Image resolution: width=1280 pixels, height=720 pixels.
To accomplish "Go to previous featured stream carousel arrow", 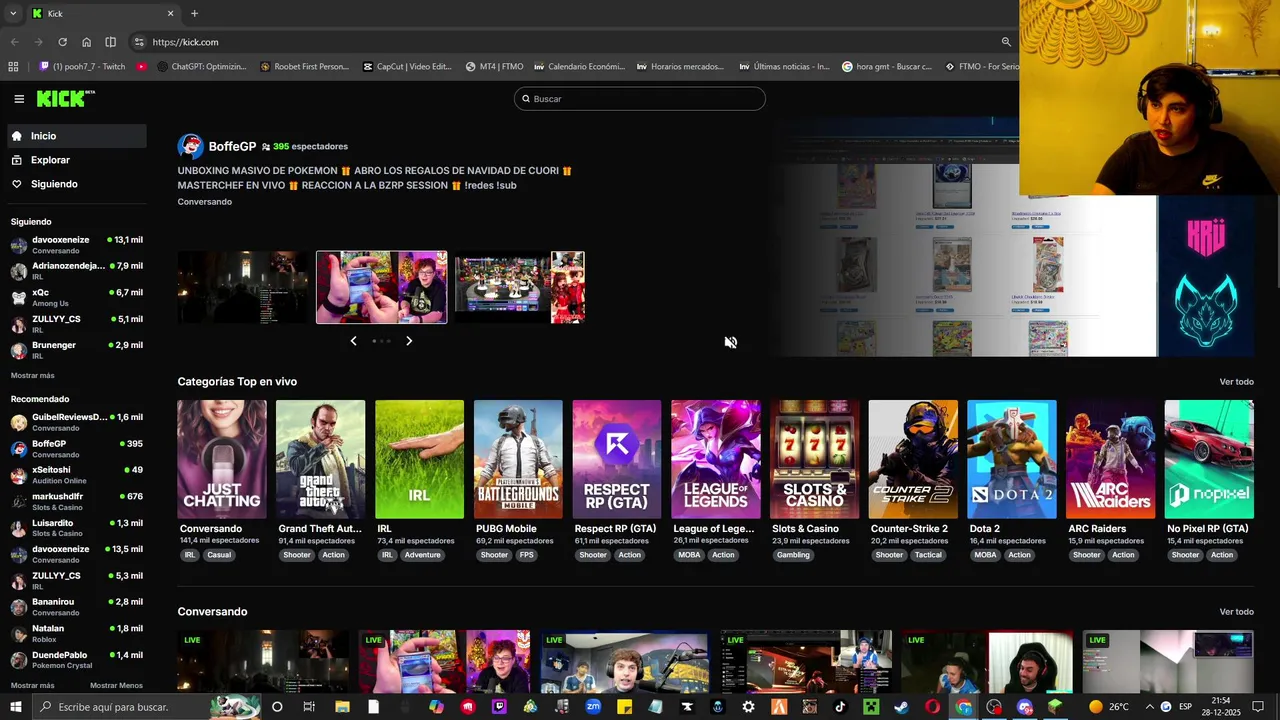I will [x=353, y=341].
